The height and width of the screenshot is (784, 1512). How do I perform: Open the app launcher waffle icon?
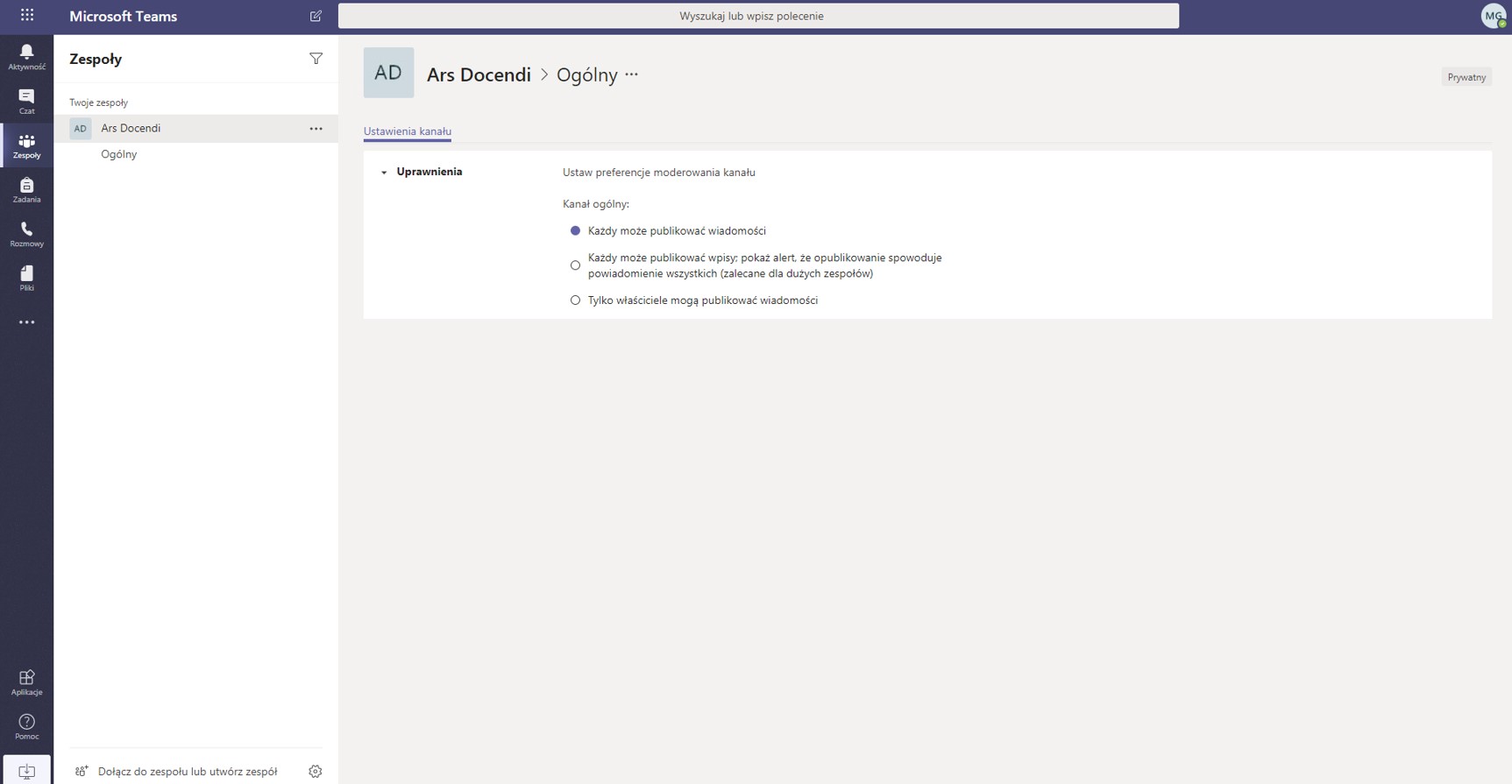[27, 15]
